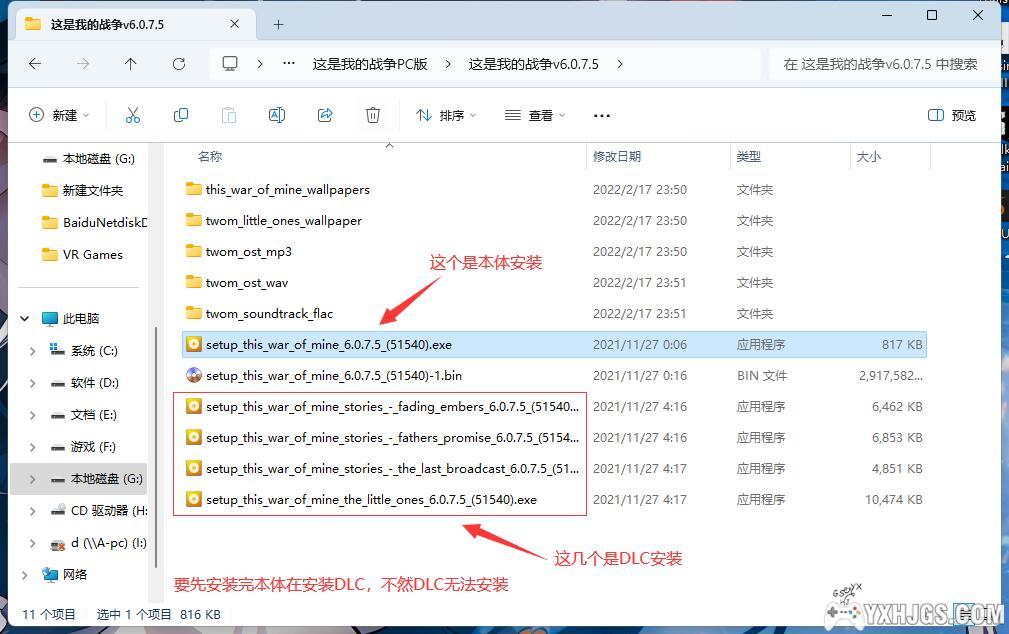Click the Copy icon in toolbar
1009x634 pixels.
pos(181,115)
